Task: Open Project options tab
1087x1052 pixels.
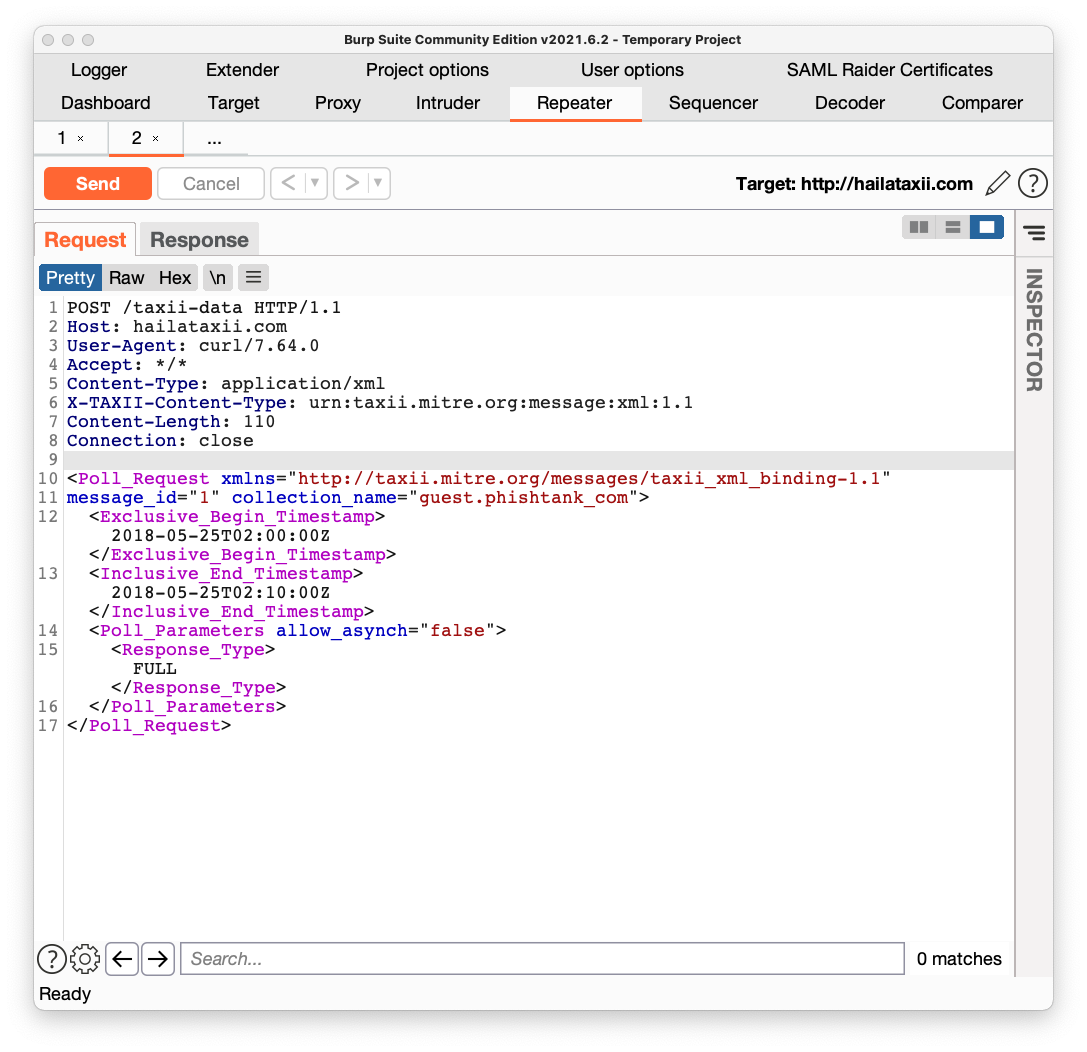Action: point(427,70)
